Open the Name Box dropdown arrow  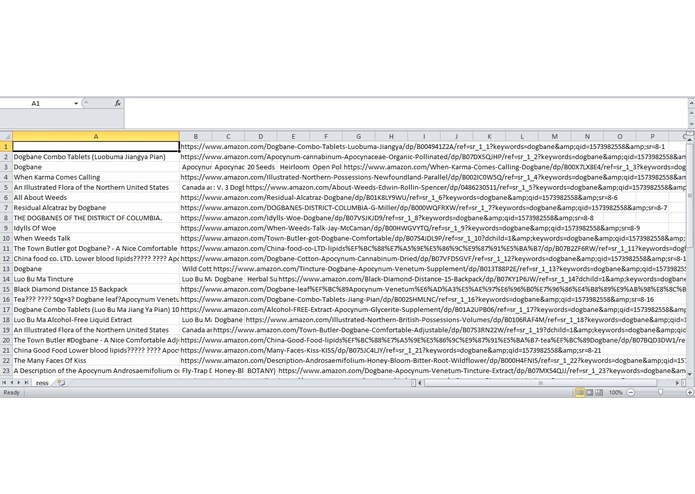pyautogui.click(x=76, y=104)
